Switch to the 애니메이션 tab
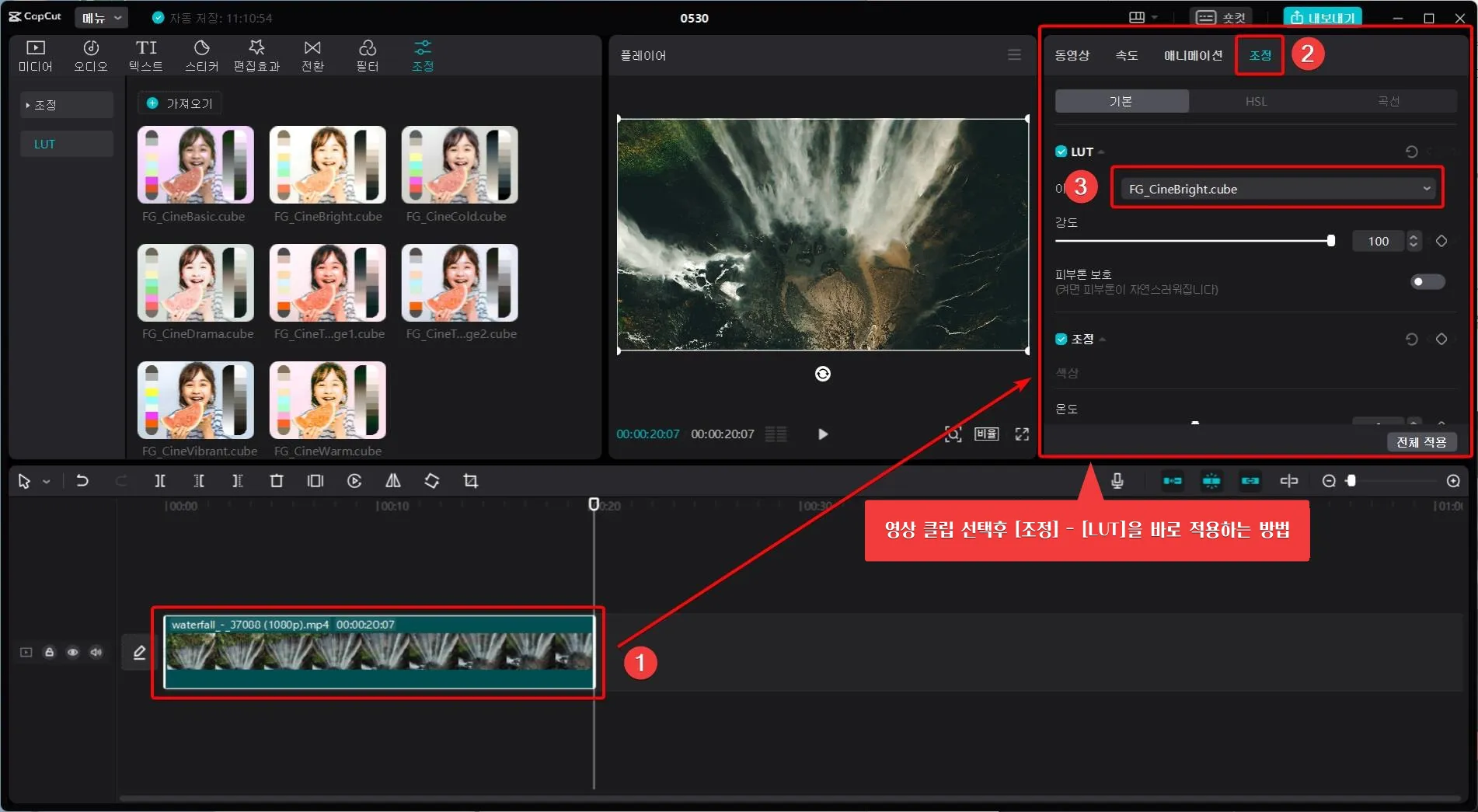This screenshot has height=812, width=1478. tap(1193, 55)
